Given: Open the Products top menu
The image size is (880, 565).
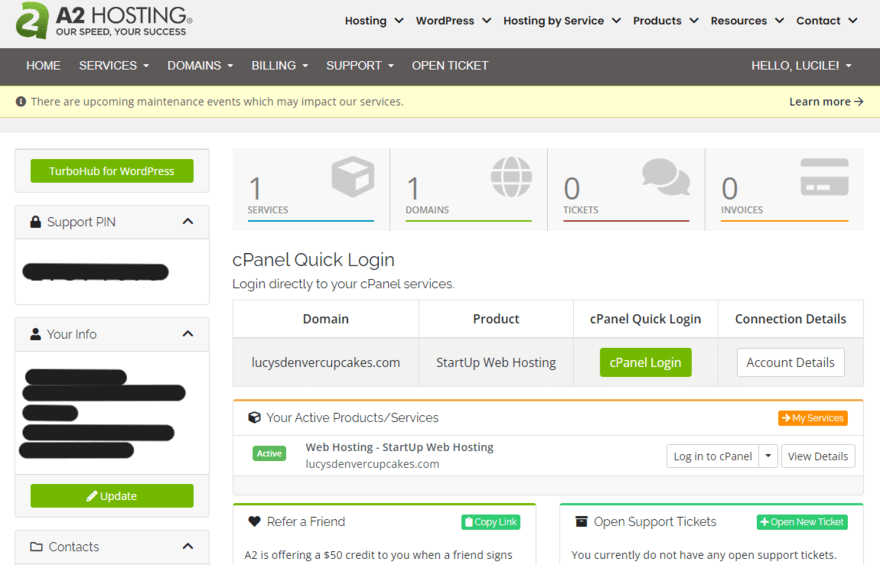Looking at the screenshot, I should (x=666, y=21).
